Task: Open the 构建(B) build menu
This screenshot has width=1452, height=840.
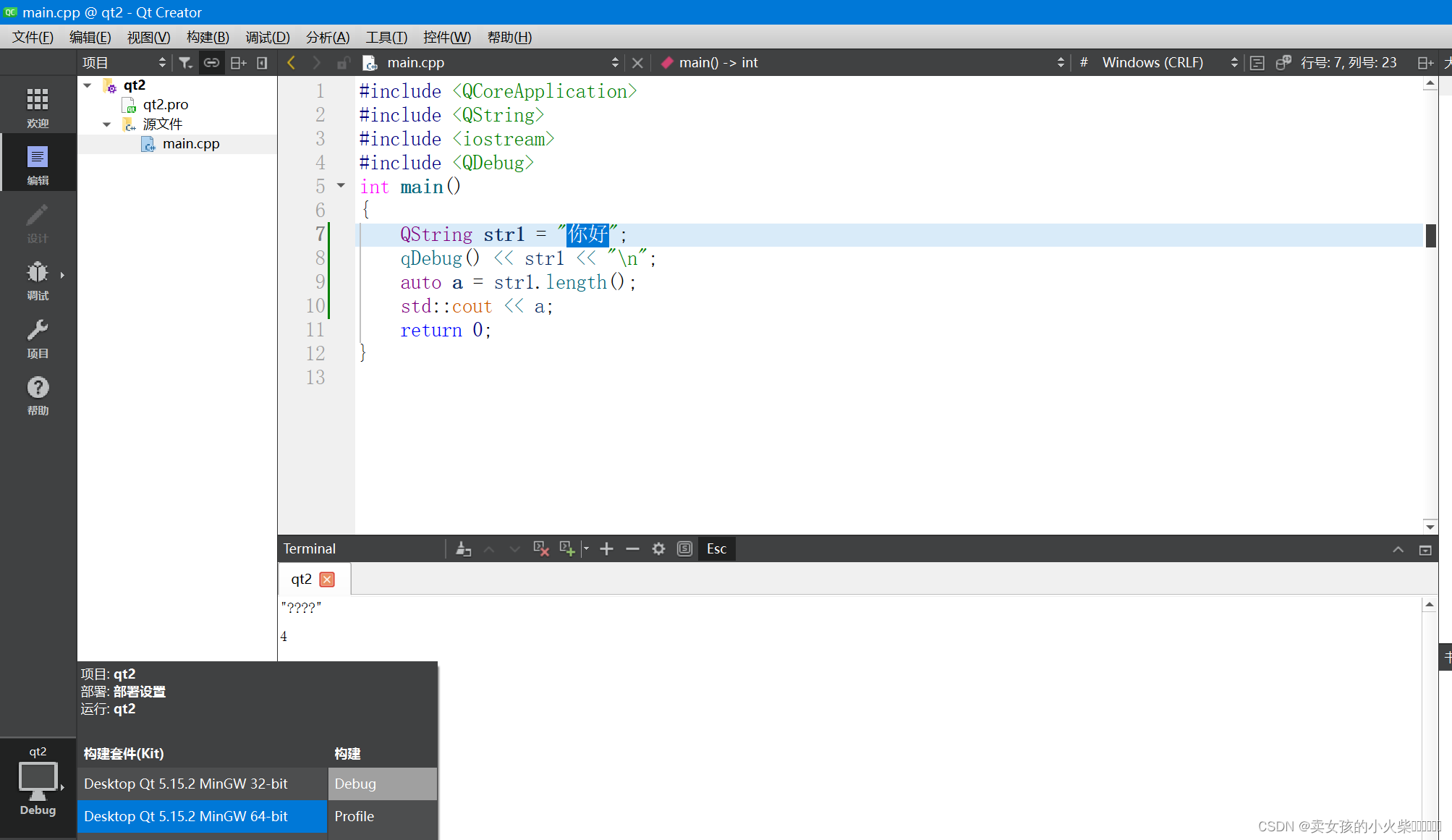Action: coord(208,37)
